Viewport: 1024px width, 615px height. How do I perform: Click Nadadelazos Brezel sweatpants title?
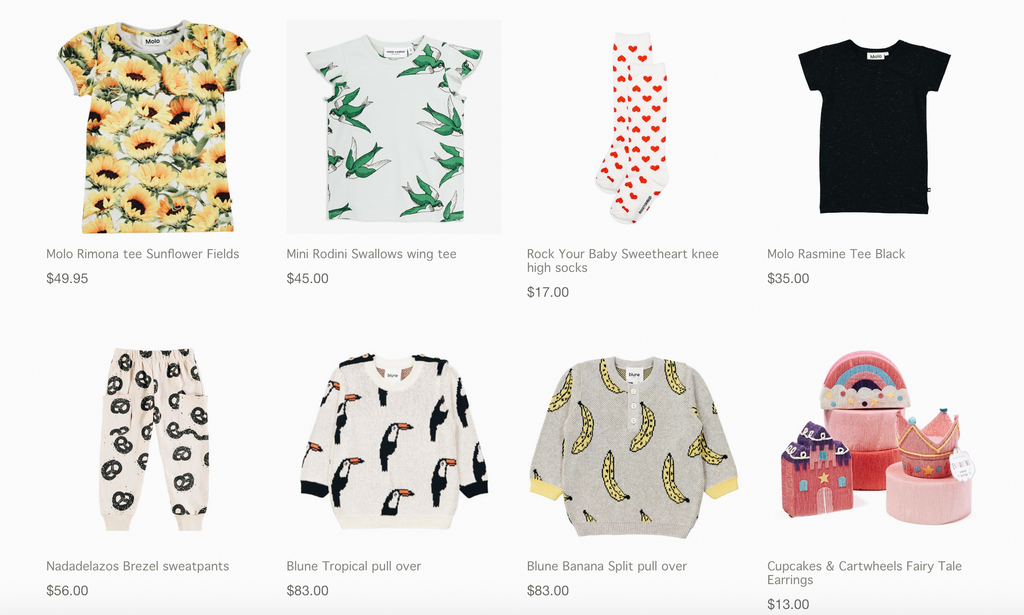pos(137,566)
